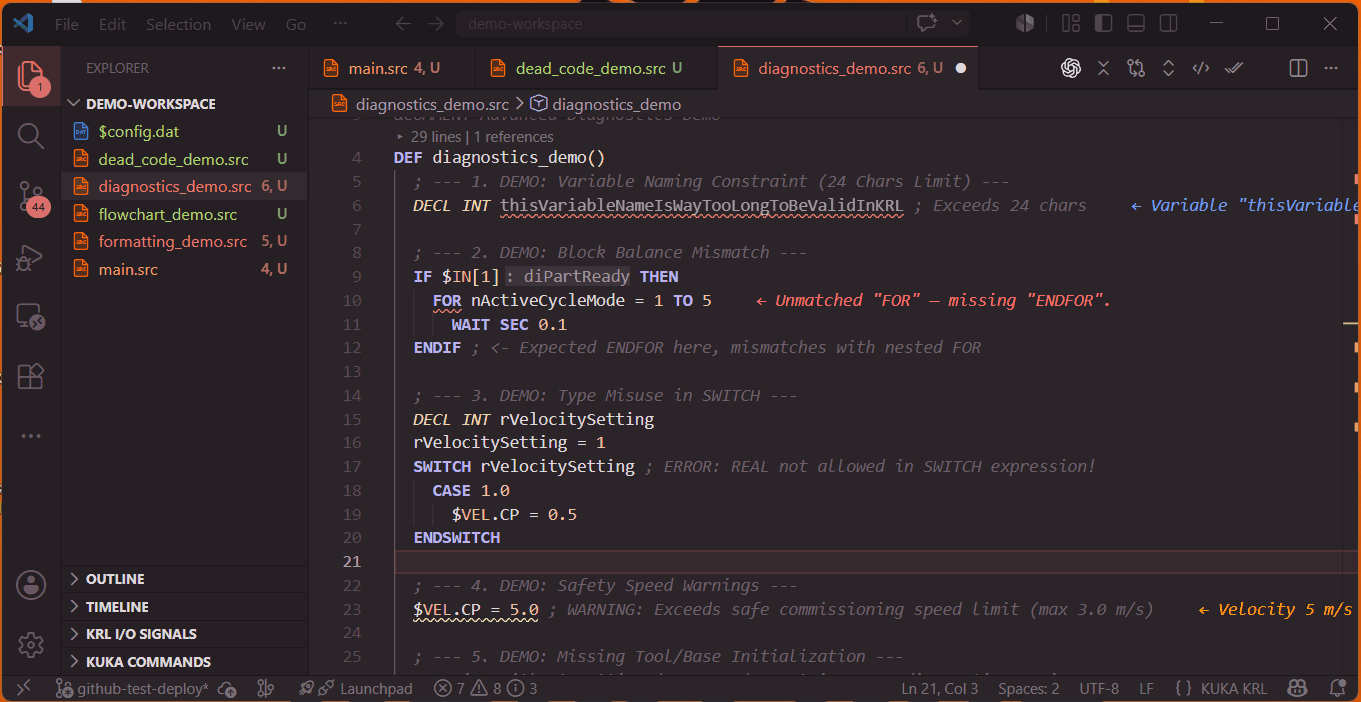Image resolution: width=1361 pixels, height=702 pixels.
Task: Open the Remote Explorer view
Action: click(x=30, y=318)
